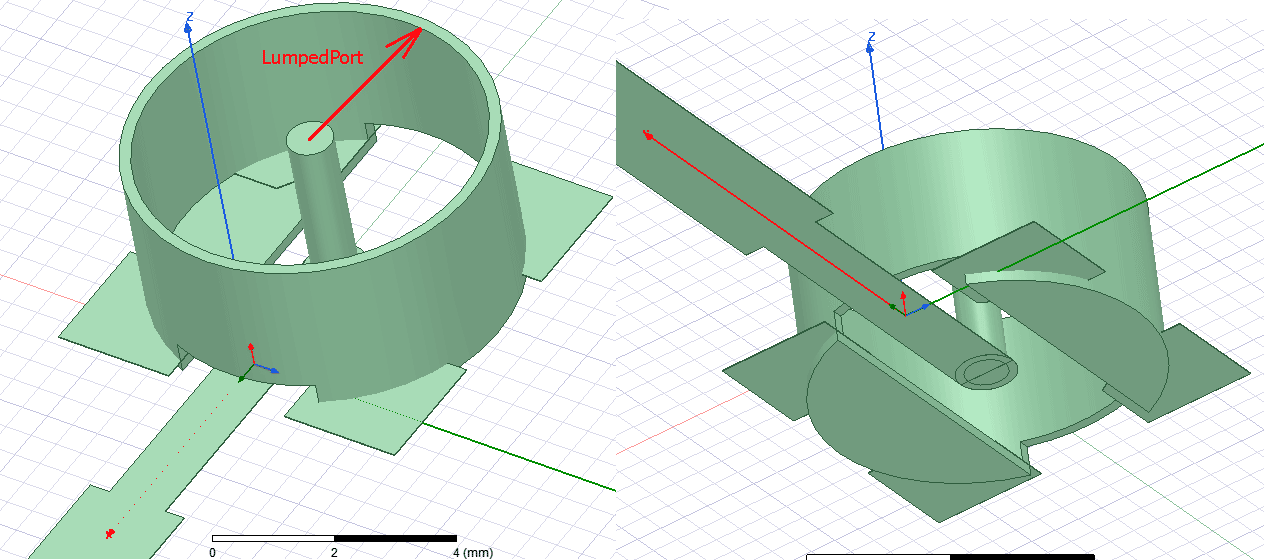The height and width of the screenshot is (560, 1264).
Task: Click the "4 (mm)" scale bar label
Action: coord(473,552)
